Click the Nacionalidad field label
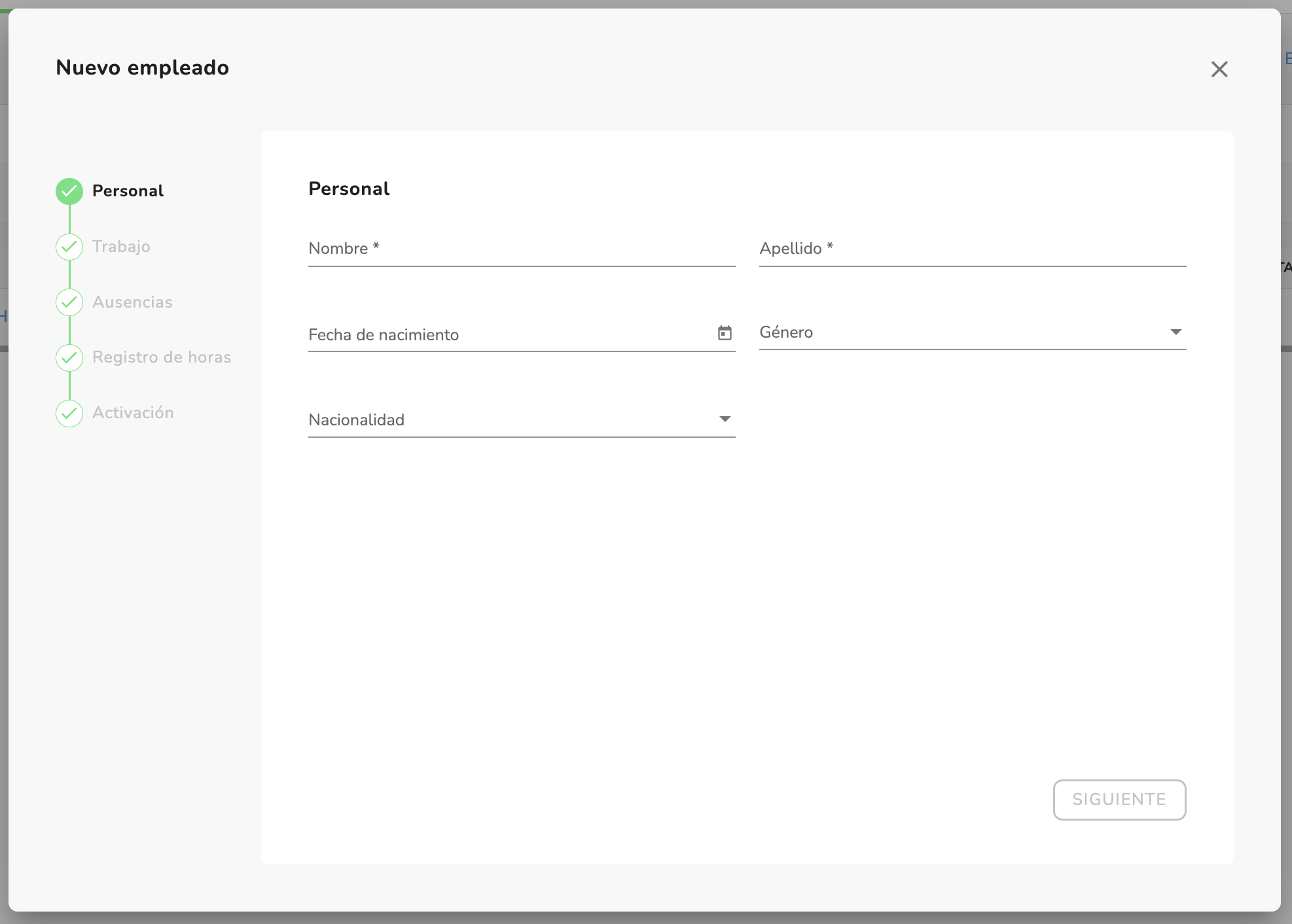This screenshot has height=924, width=1292. coord(357,420)
